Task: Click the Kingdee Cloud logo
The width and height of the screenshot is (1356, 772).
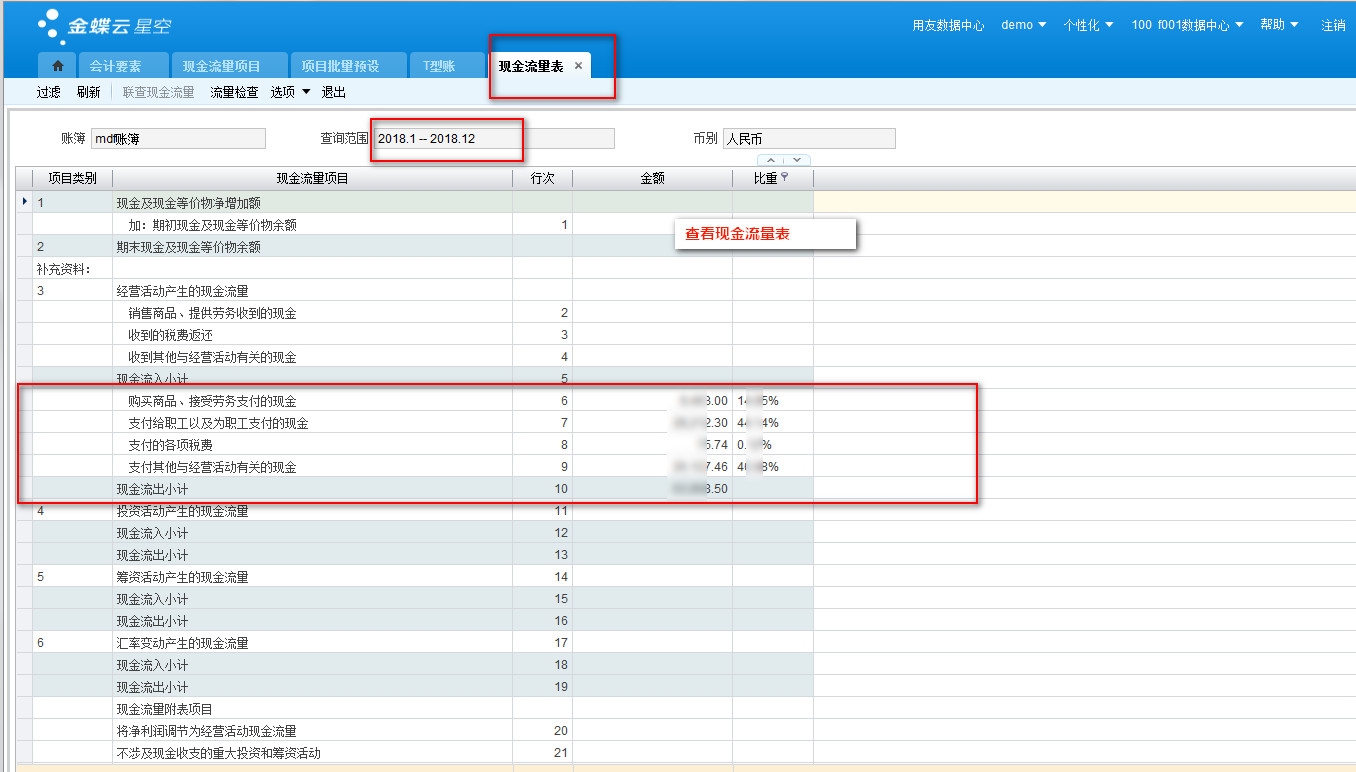Action: (103, 24)
